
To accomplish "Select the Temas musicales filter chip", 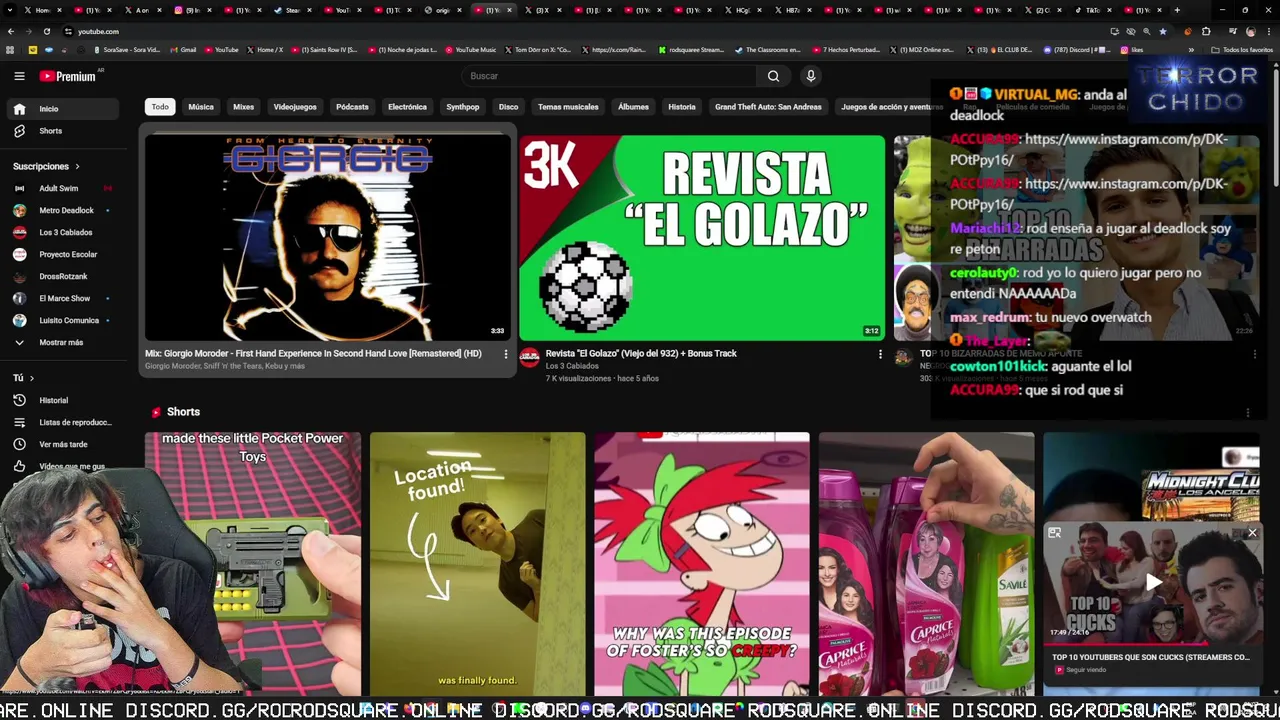I will click(x=568, y=107).
